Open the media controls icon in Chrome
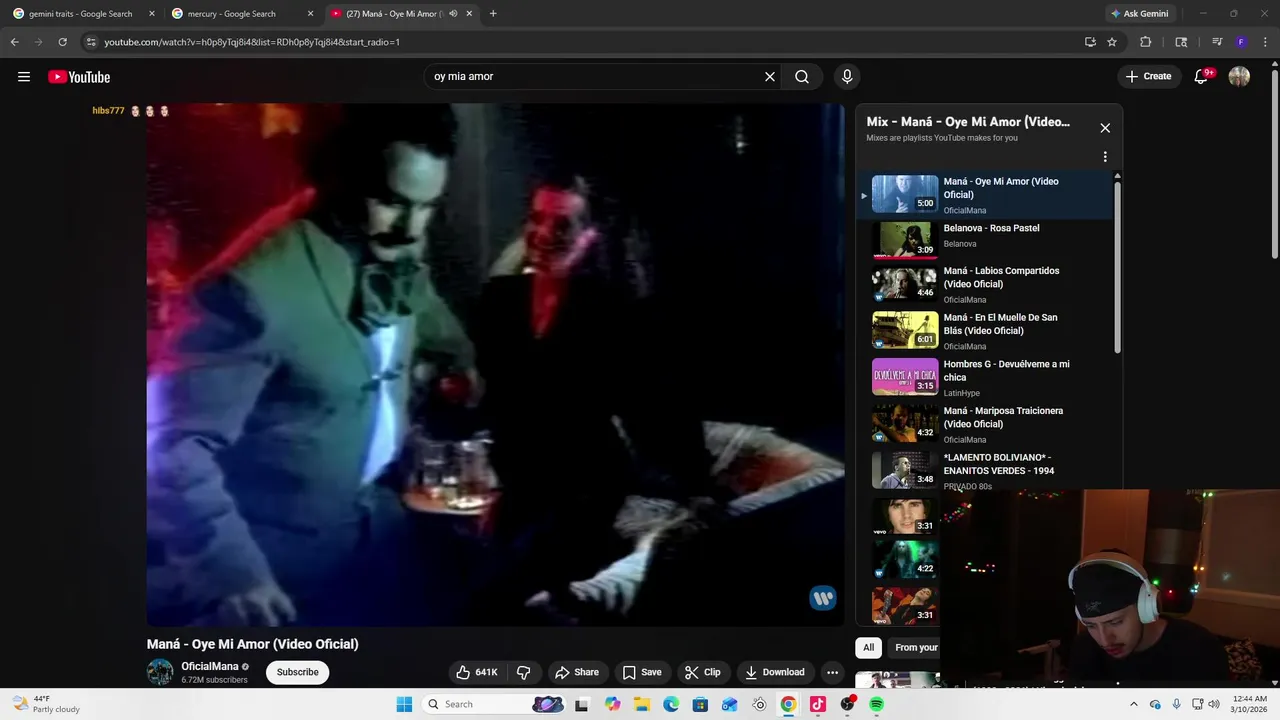Image resolution: width=1280 pixels, height=720 pixels. (x=1217, y=42)
